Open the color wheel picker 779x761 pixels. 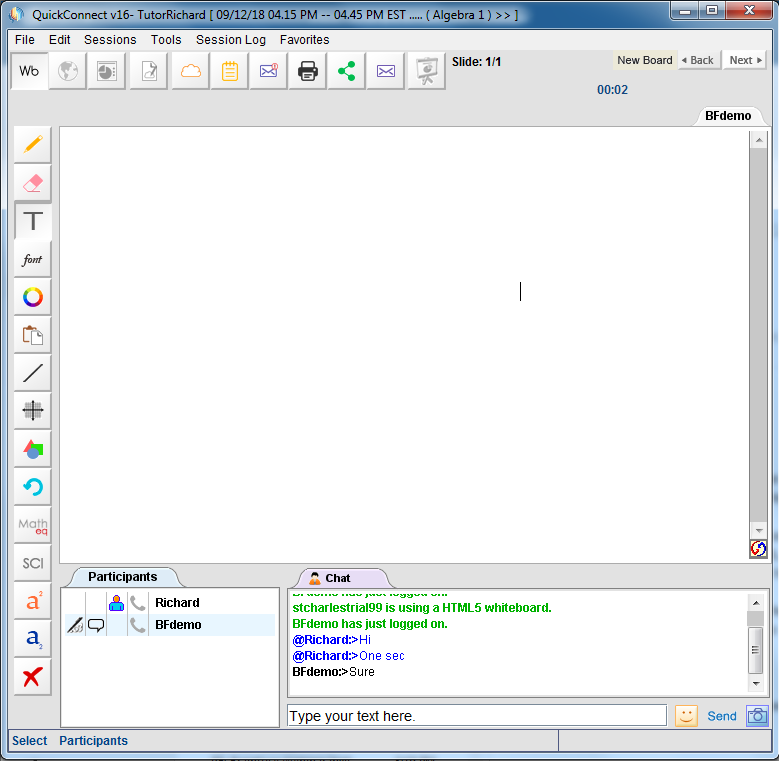pos(33,297)
